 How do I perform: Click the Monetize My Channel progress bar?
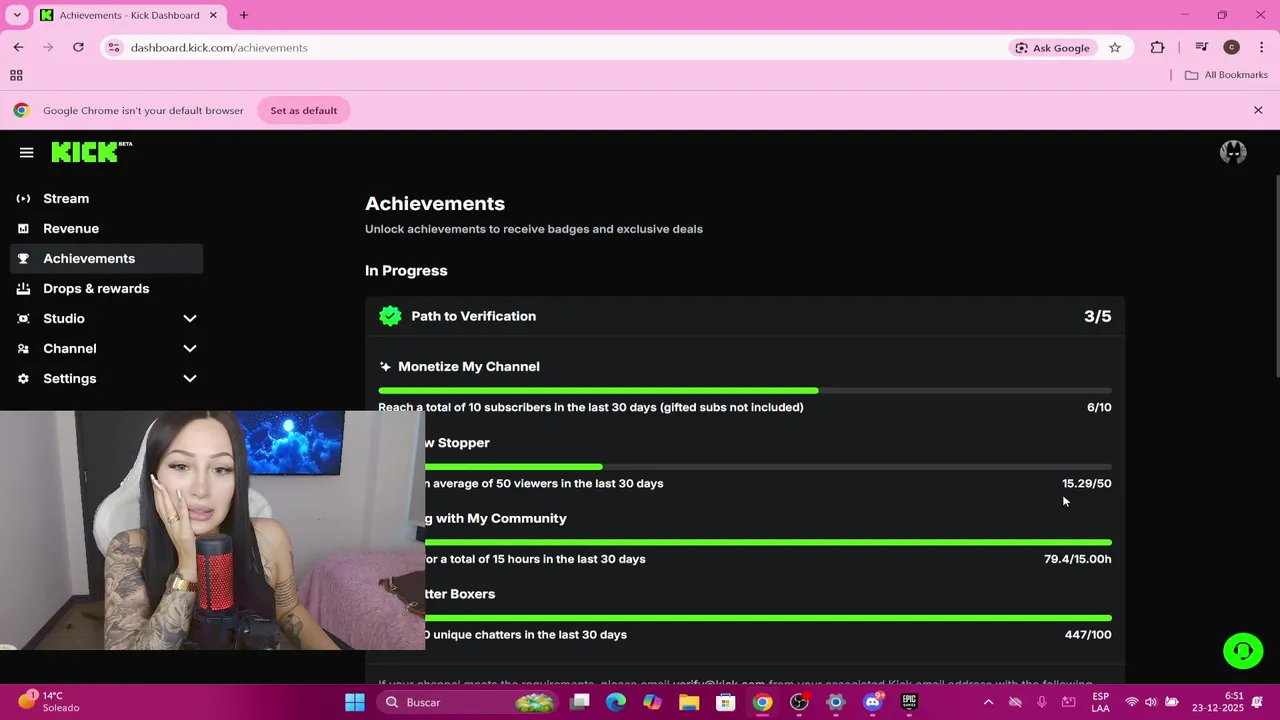tap(745, 391)
